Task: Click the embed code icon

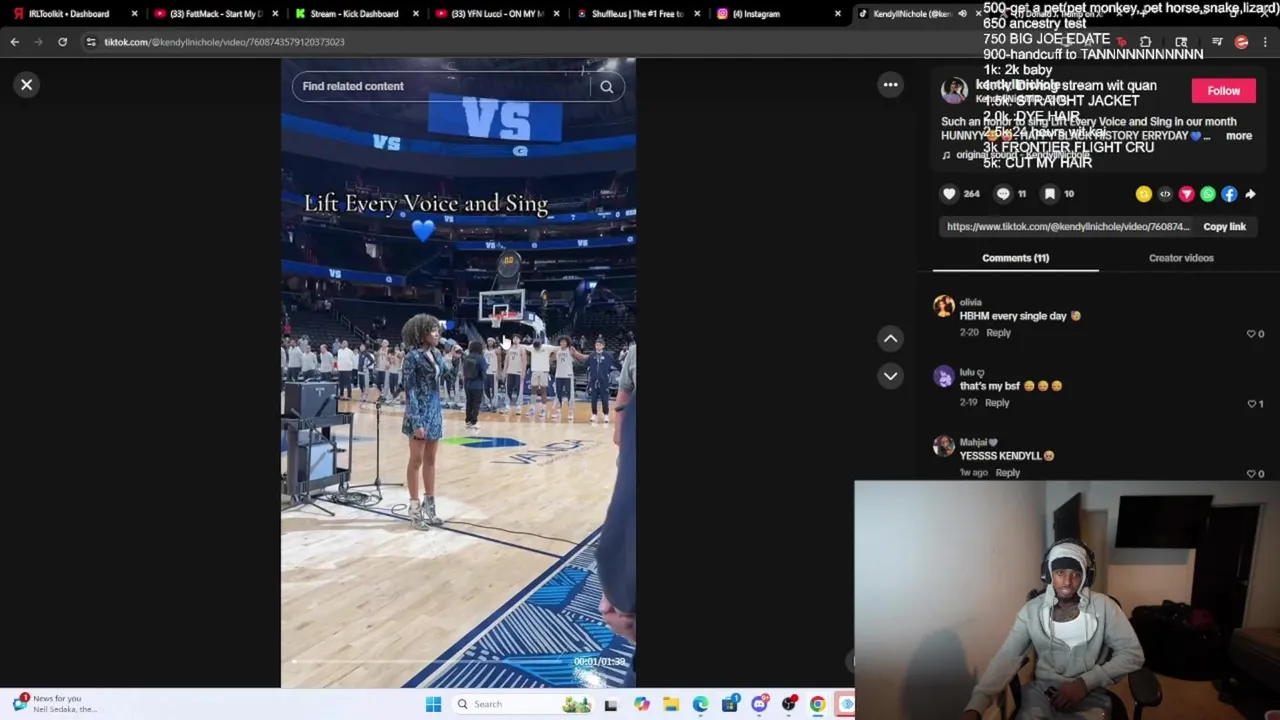Action: (x=1165, y=194)
